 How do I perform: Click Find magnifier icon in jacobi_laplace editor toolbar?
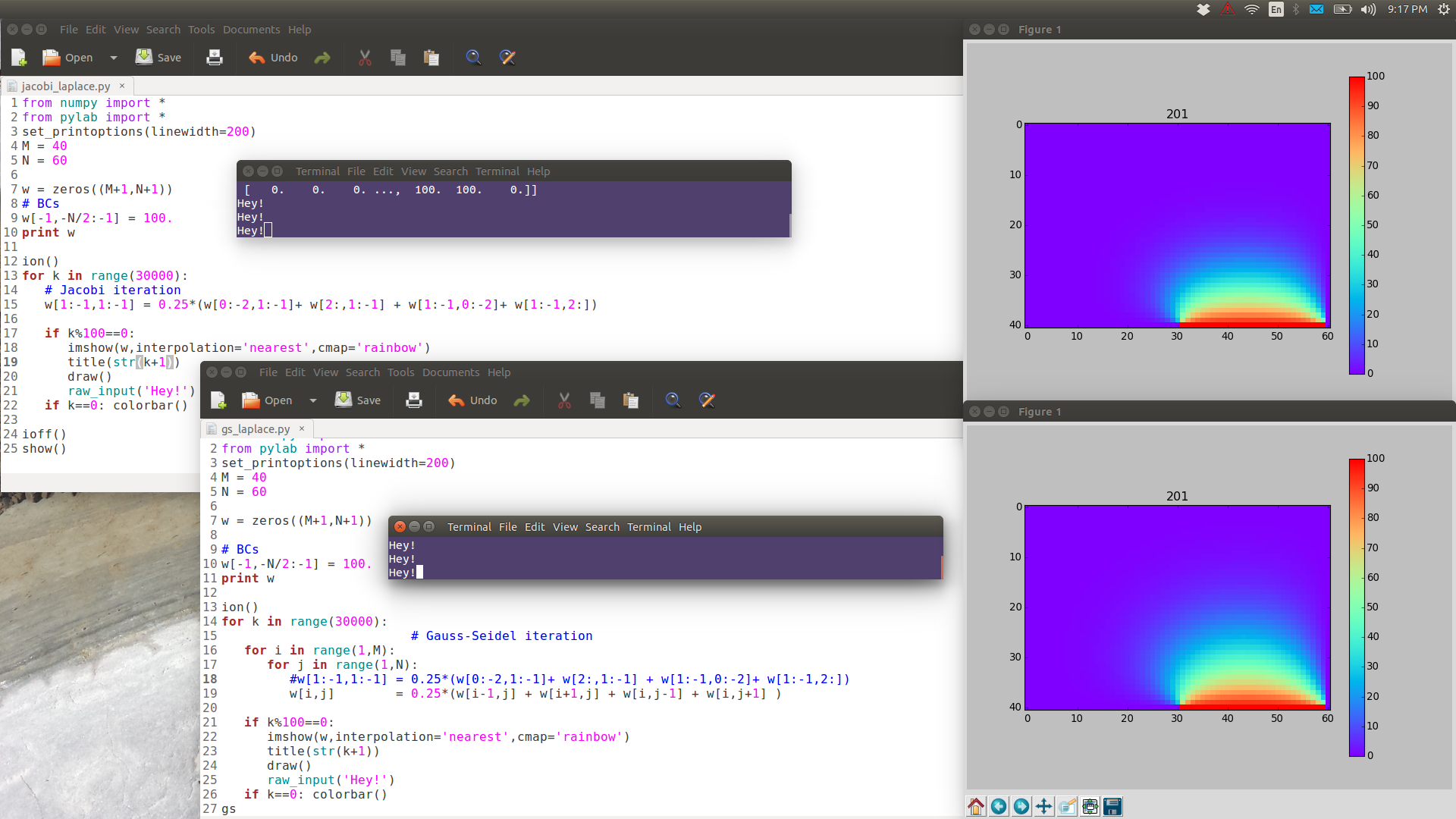coord(473,58)
